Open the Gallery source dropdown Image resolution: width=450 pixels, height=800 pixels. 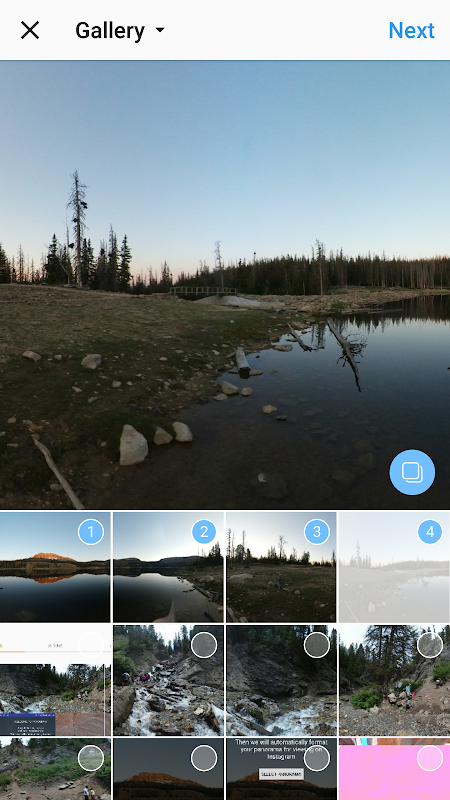[120, 31]
